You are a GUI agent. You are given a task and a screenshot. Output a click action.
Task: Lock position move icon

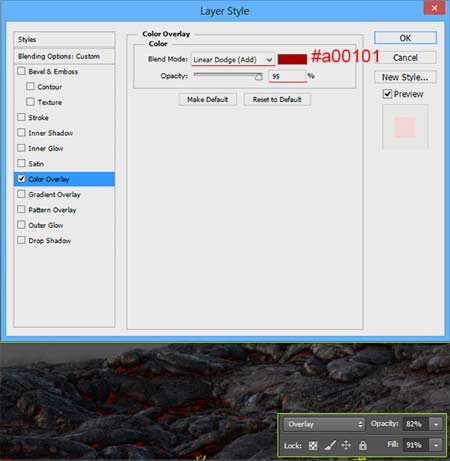pyautogui.click(x=346, y=445)
